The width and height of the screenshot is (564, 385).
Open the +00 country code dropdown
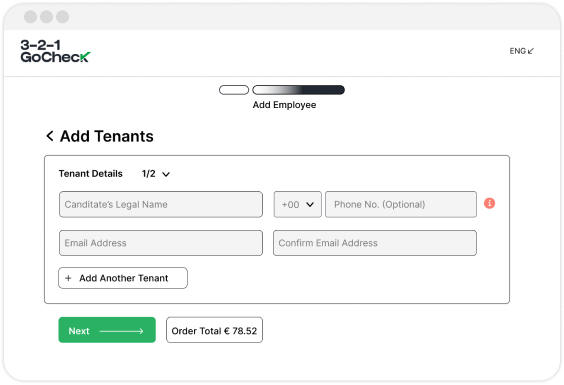click(x=297, y=204)
